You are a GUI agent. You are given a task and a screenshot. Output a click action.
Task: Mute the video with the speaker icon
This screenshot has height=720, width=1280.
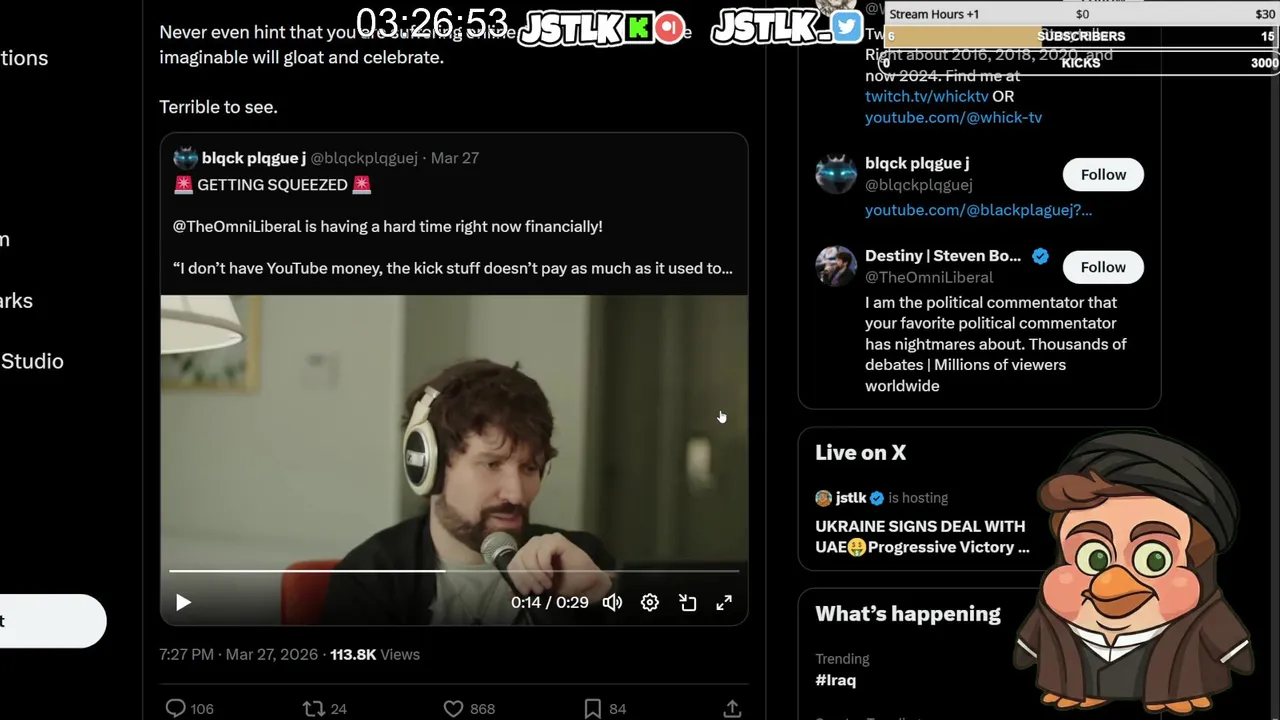[x=612, y=602]
